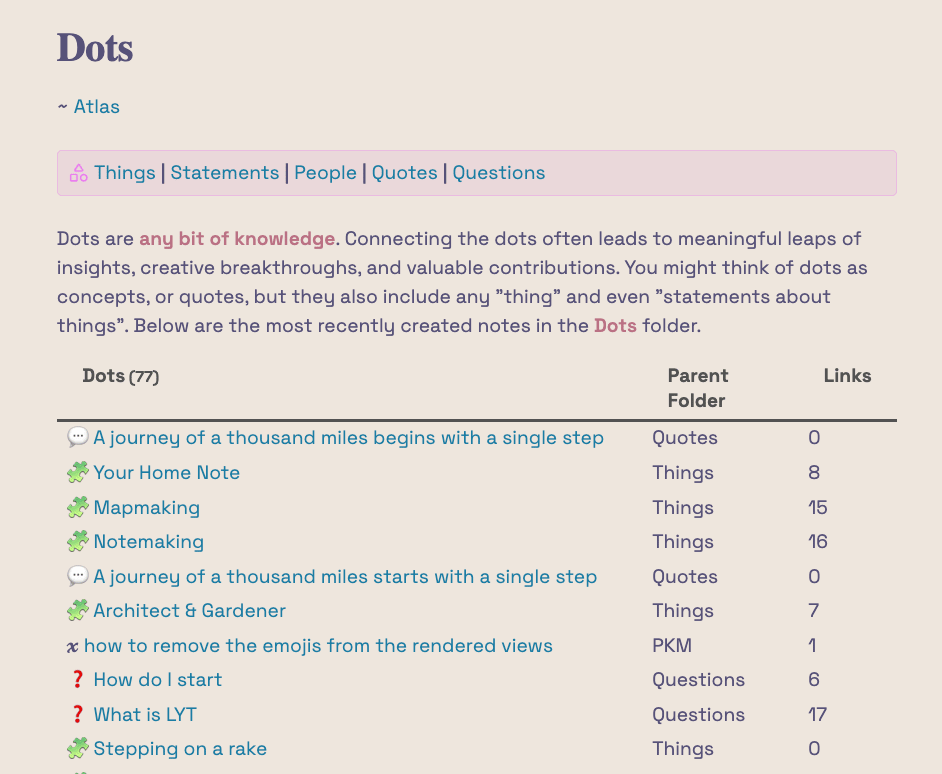Image resolution: width=942 pixels, height=774 pixels.
Task: Go to the Things section link
Action: 125,173
